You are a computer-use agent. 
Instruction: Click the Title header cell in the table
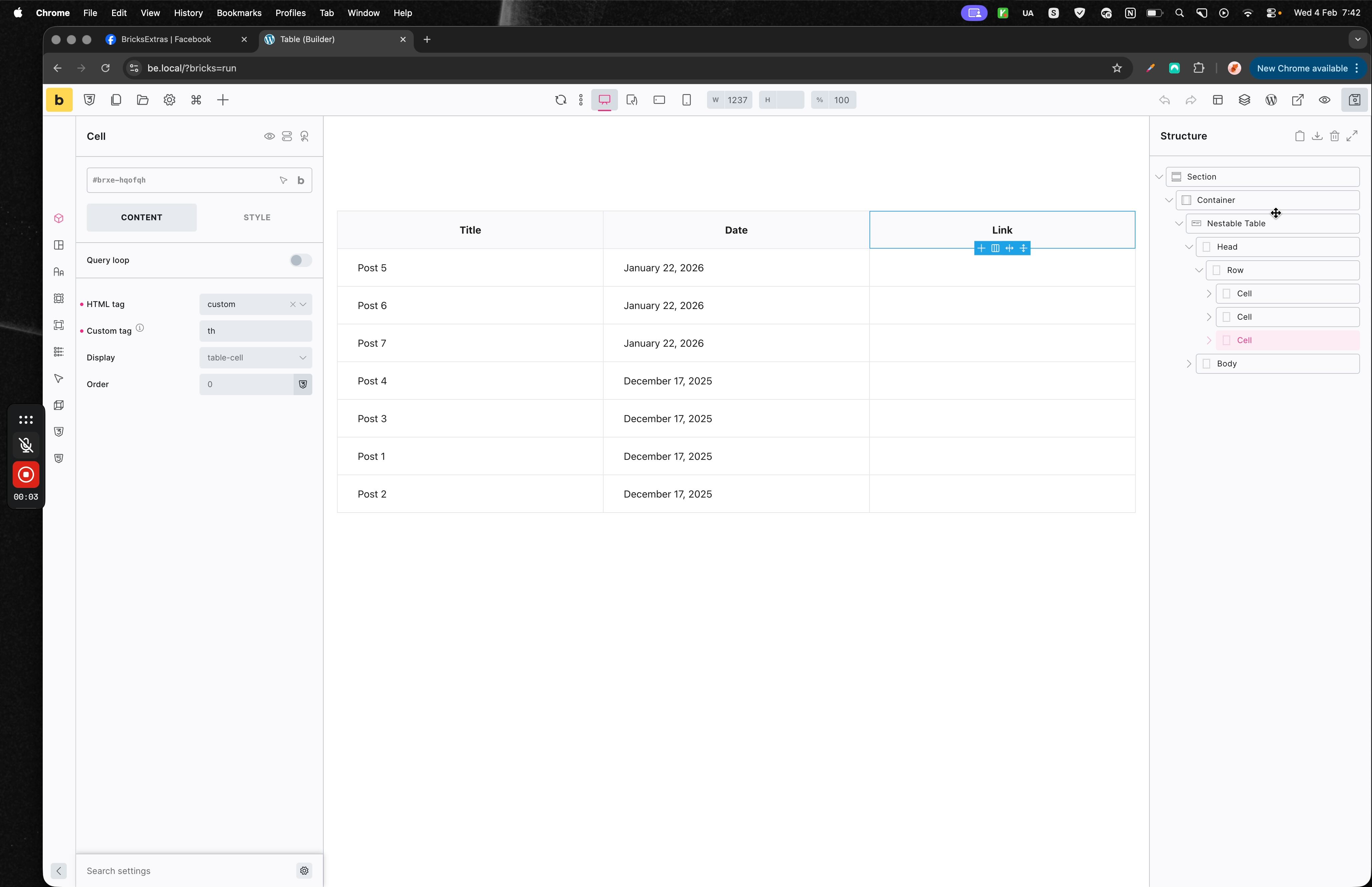point(470,230)
